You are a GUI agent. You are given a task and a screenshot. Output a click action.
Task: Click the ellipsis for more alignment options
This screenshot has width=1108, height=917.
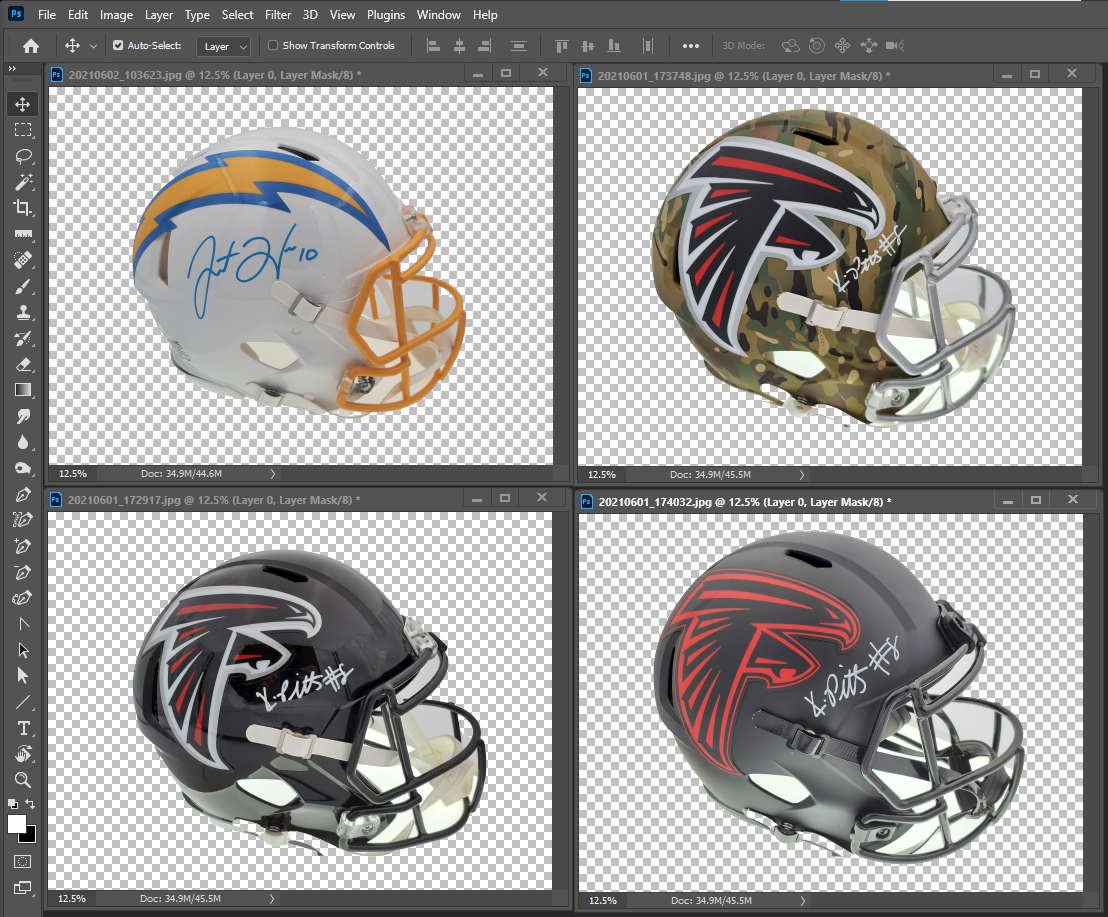pyautogui.click(x=691, y=45)
